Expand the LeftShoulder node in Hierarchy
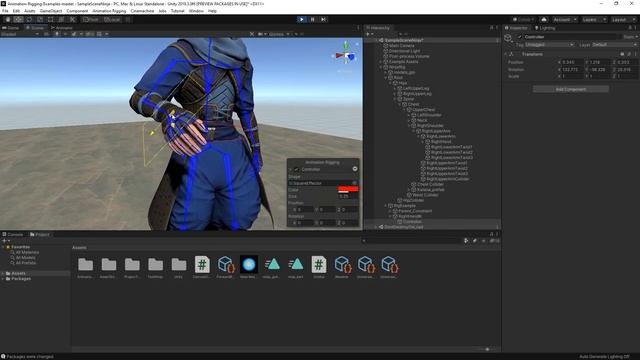The width and height of the screenshot is (640, 360). [409, 115]
